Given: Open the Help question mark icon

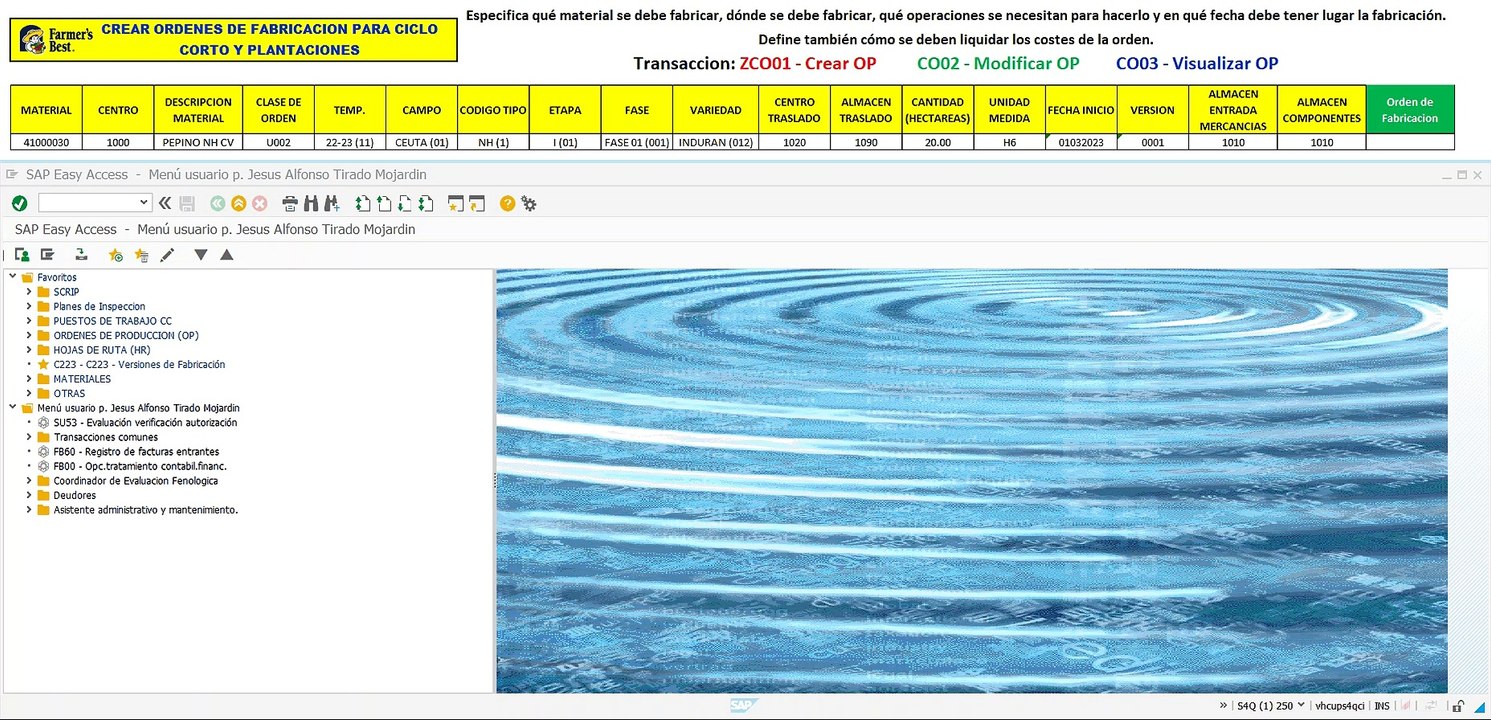Looking at the screenshot, I should 507,203.
